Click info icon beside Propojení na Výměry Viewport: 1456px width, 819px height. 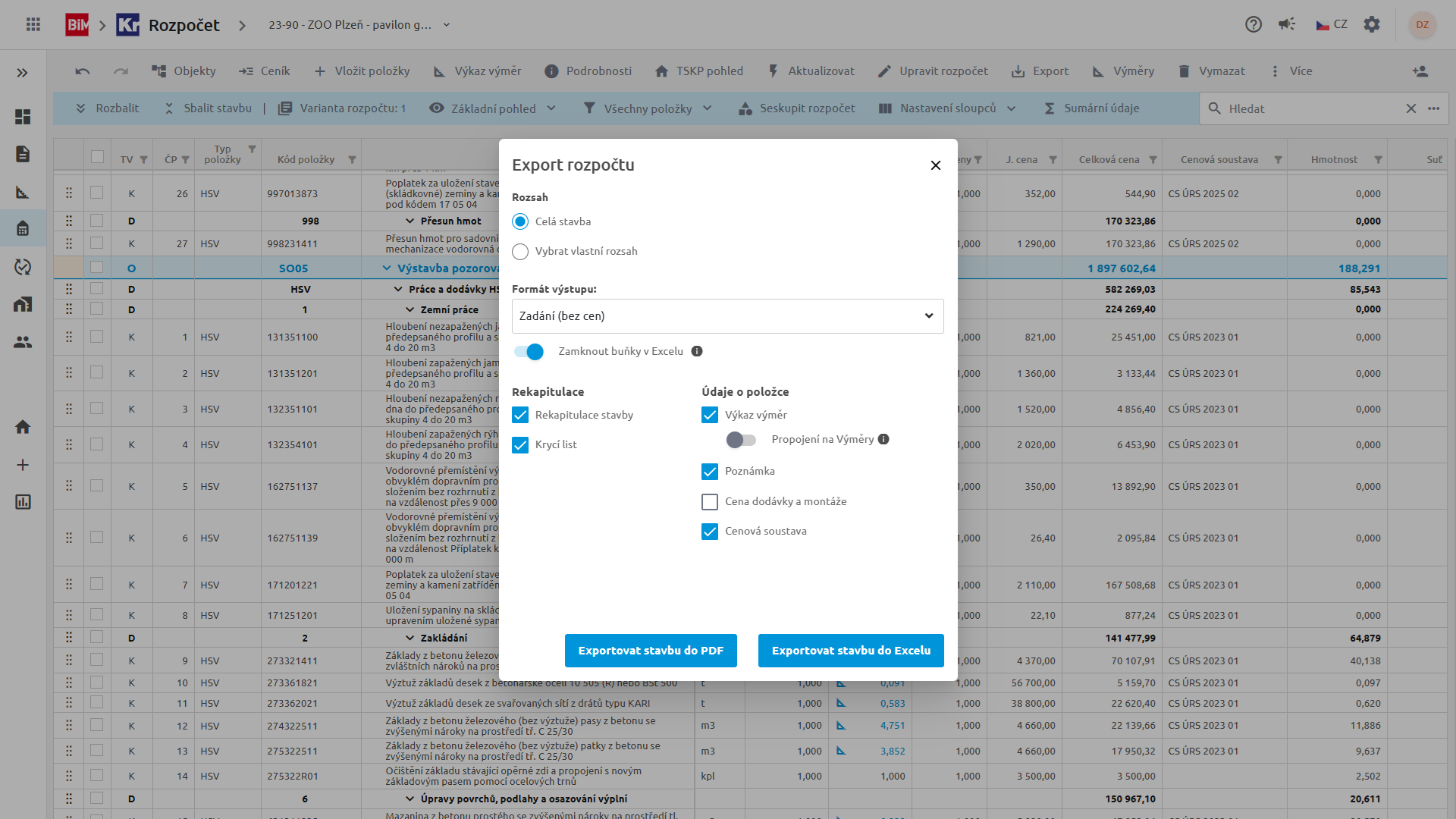[x=883, y=439]
